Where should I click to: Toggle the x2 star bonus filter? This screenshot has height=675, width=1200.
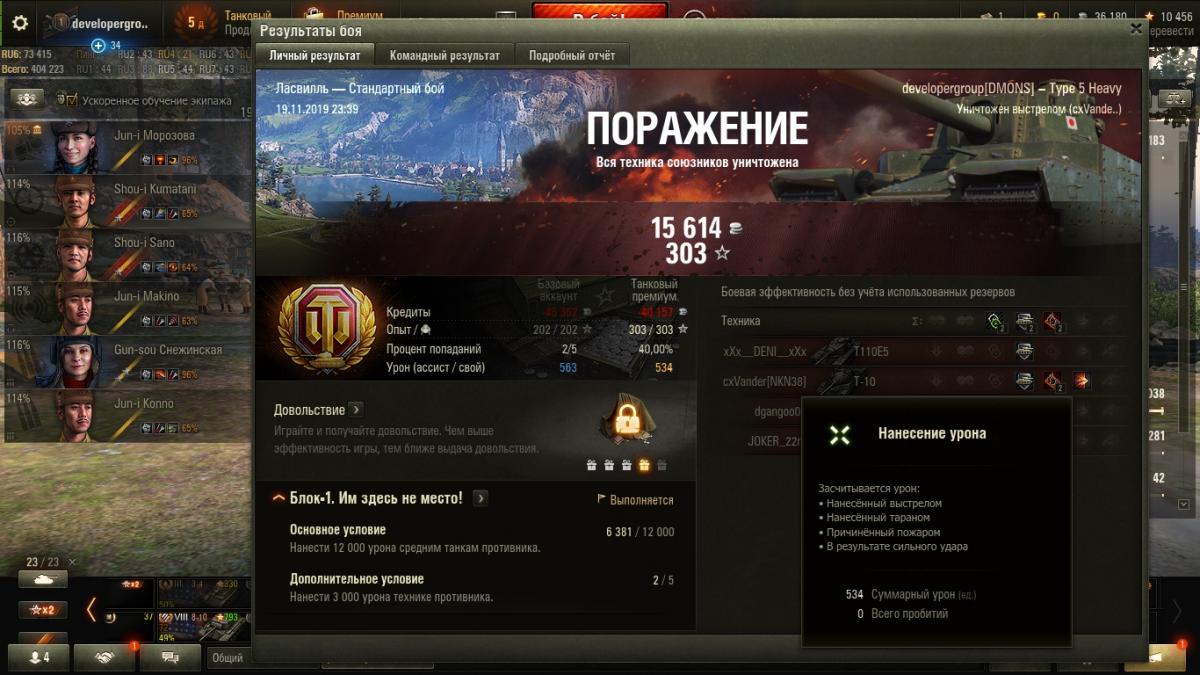point(43,610)
